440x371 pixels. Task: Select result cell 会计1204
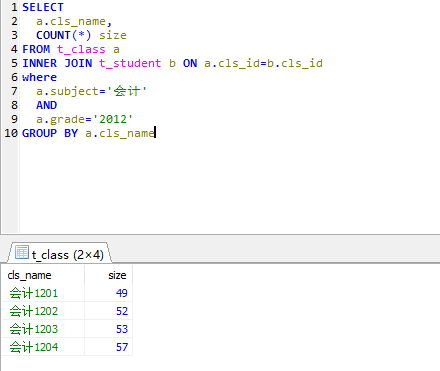[x=43, y=347]
